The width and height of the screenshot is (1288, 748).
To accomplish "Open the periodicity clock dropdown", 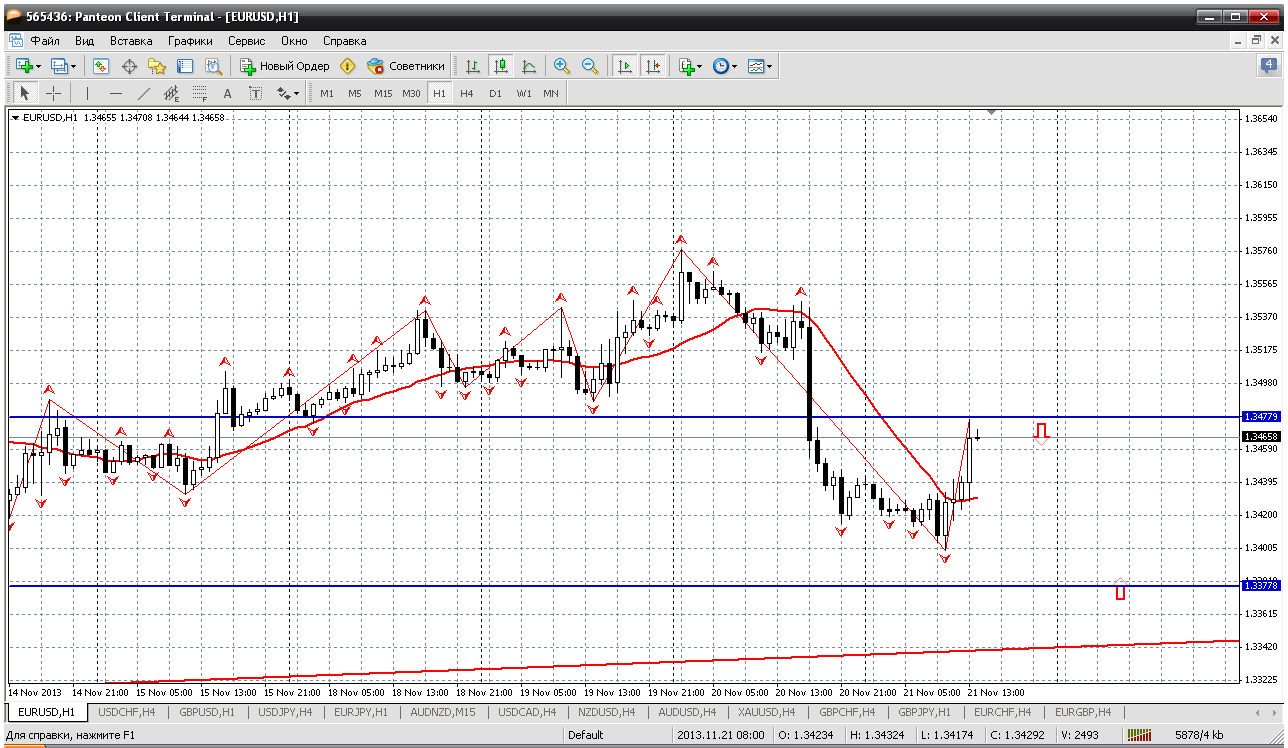I will [x=725, y=66].
